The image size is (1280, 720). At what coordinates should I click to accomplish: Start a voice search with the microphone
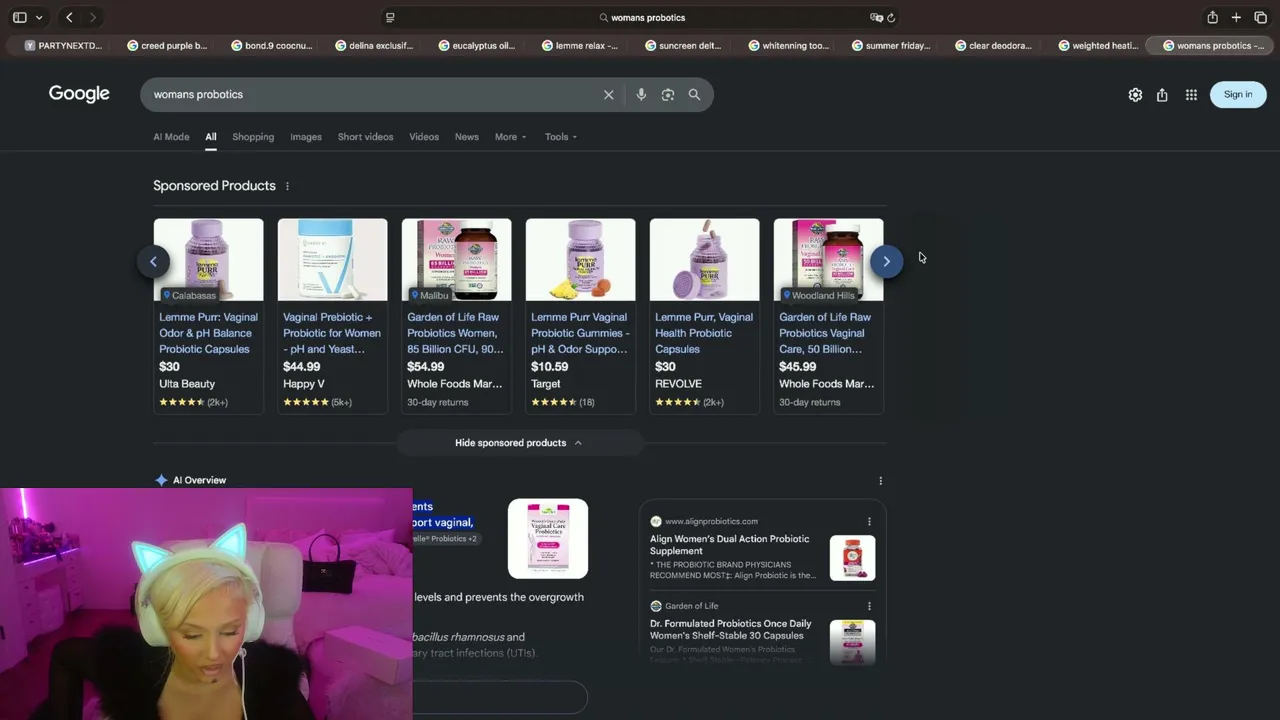coord(641,95)
